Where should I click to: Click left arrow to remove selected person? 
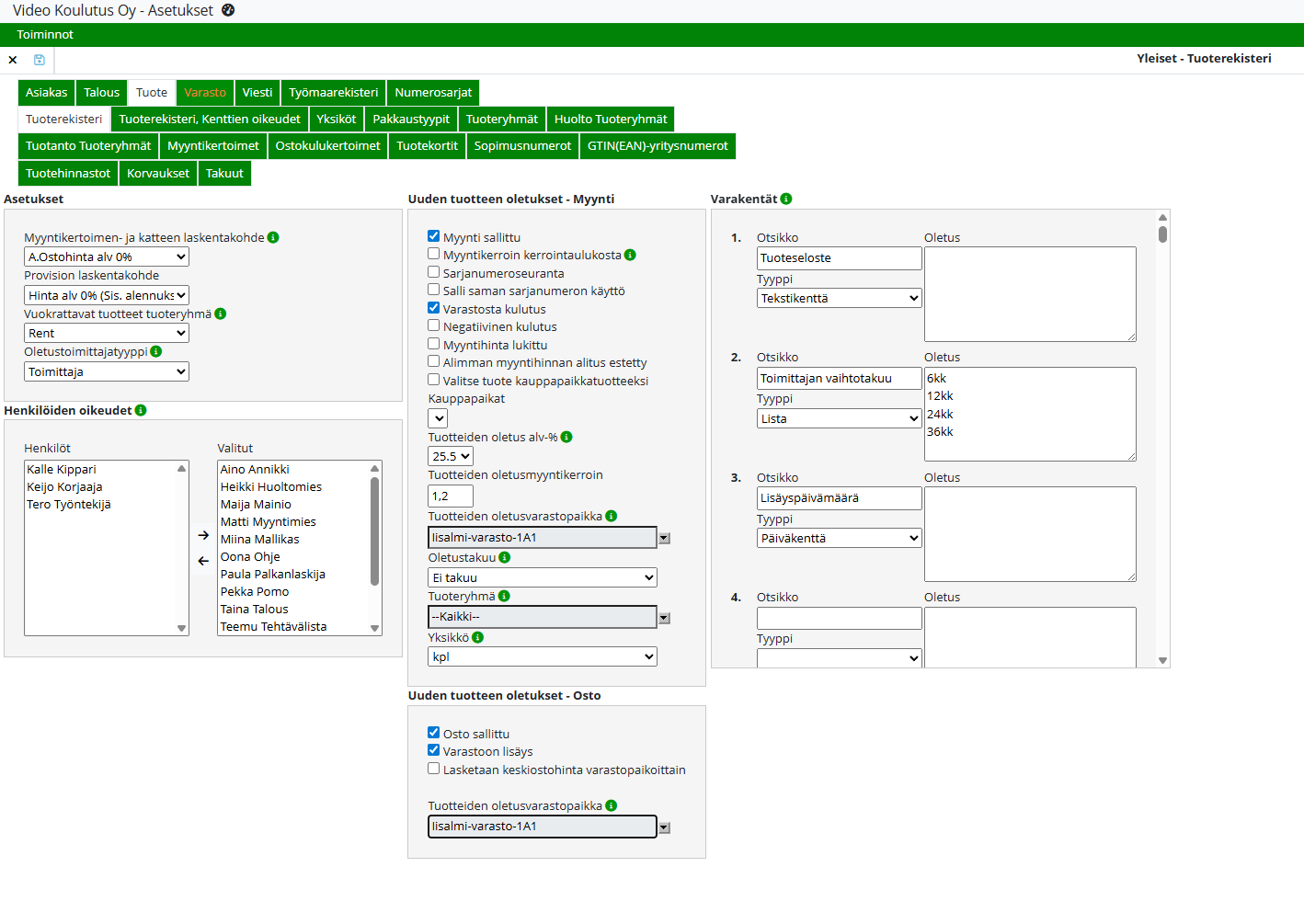pyautogui.click(x=203, y=561)
